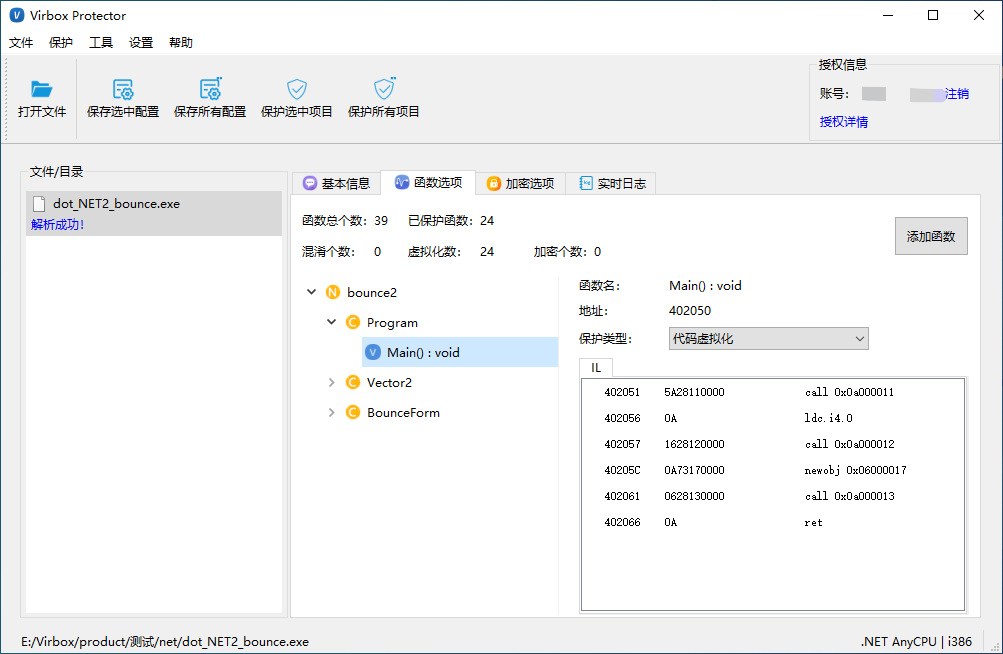
Task: Open the 保护类型 protection type dropdown
Action: point(768,339)
